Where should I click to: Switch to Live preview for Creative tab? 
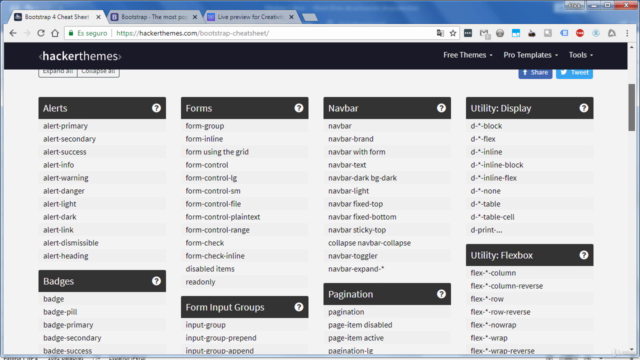point(250,17)
